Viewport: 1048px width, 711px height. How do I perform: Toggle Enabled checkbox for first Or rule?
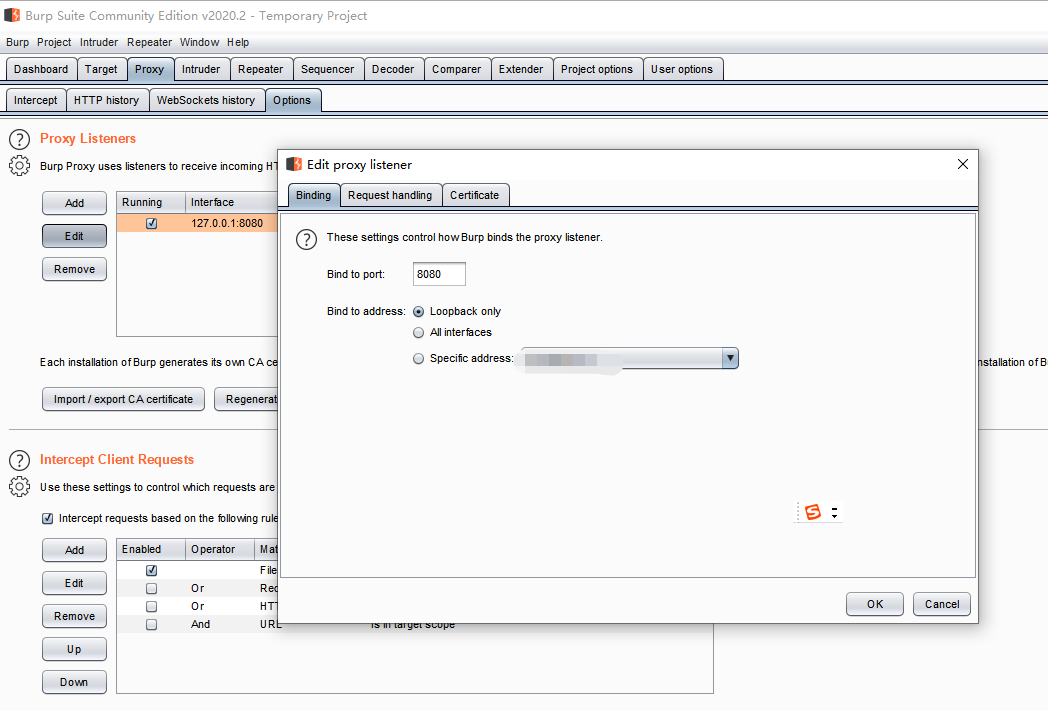coord(152,588)
